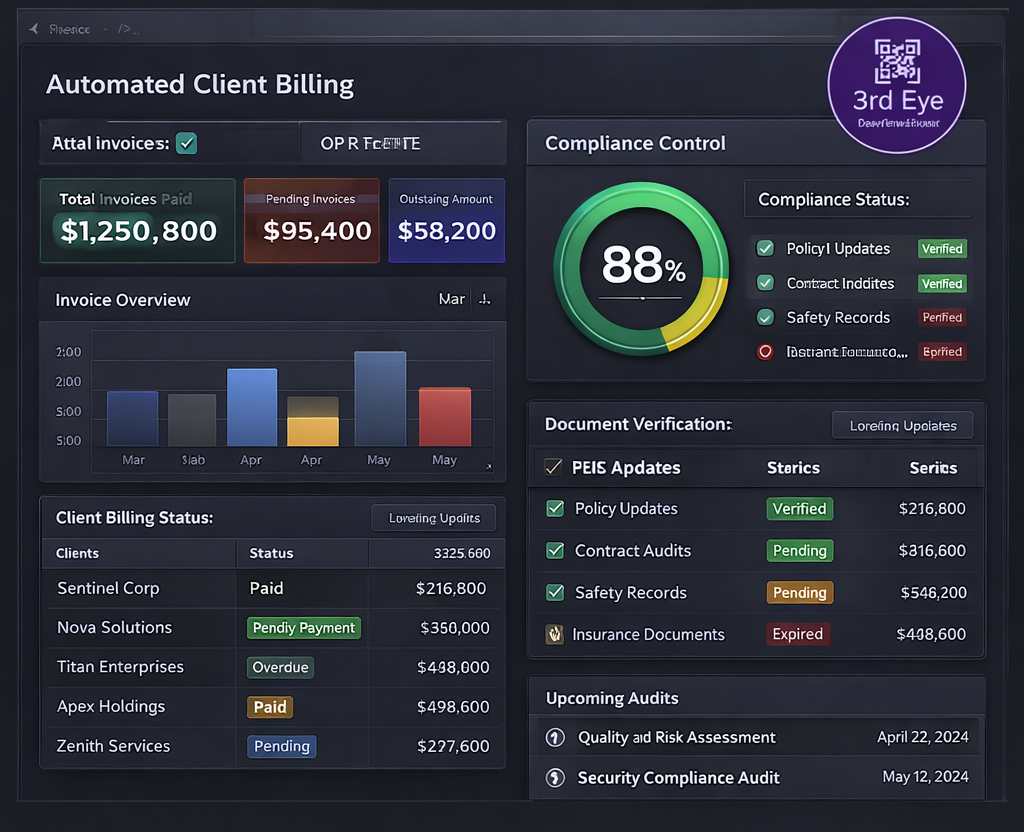1024x832 pixels.
Task: Click the QR code inside the 3rd Eye badge
Action: click(x=899, y=63)
